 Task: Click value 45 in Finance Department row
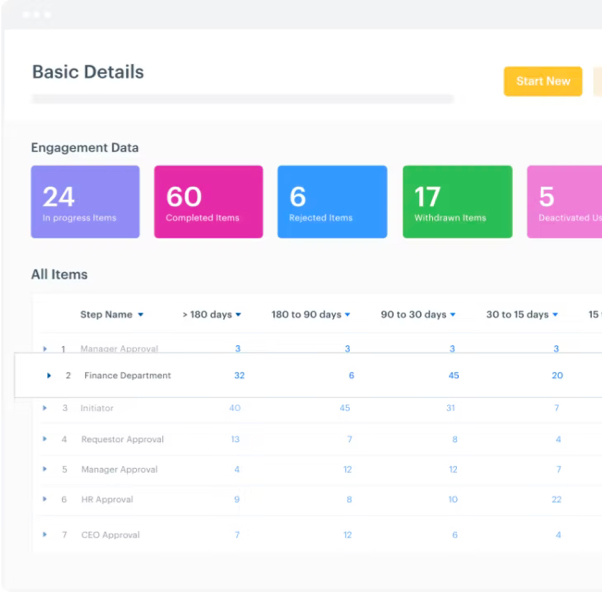tap(453, 376)
